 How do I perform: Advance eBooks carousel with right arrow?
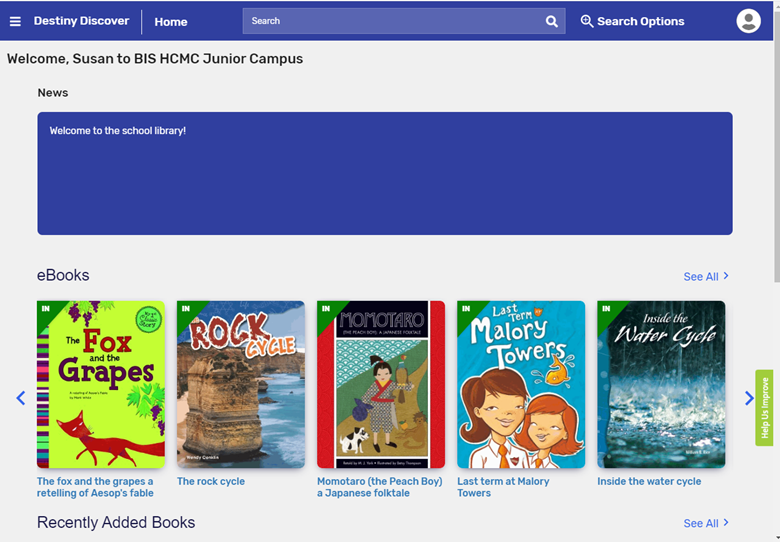coord(749,398)
